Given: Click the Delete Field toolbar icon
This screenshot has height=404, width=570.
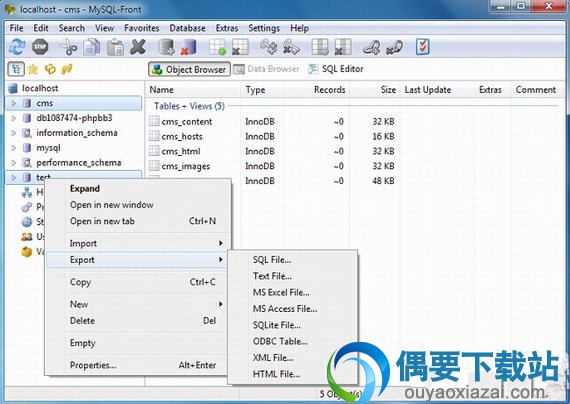Looking at the screenshot, I should (x=343, y=47).
